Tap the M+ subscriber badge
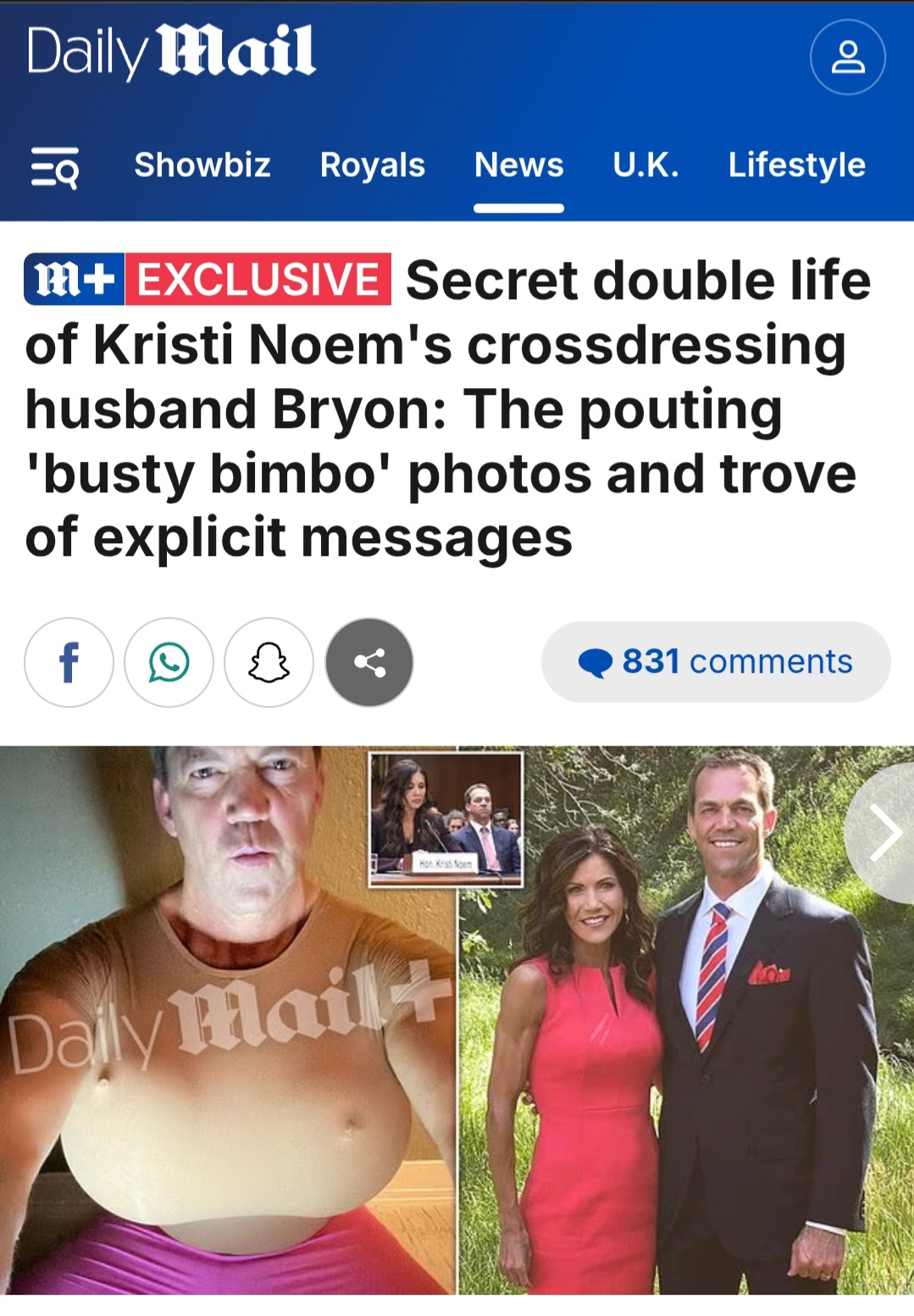This screenshot has height=1316, width=914. 75,279
